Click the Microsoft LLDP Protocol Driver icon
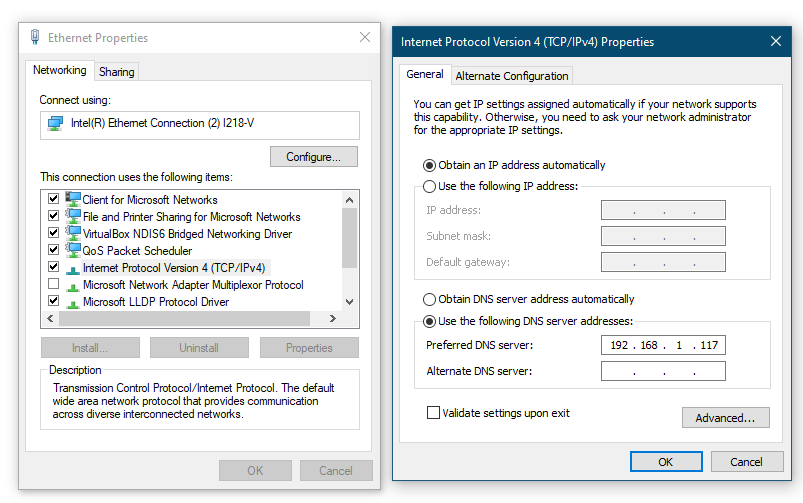 point(73,303)
